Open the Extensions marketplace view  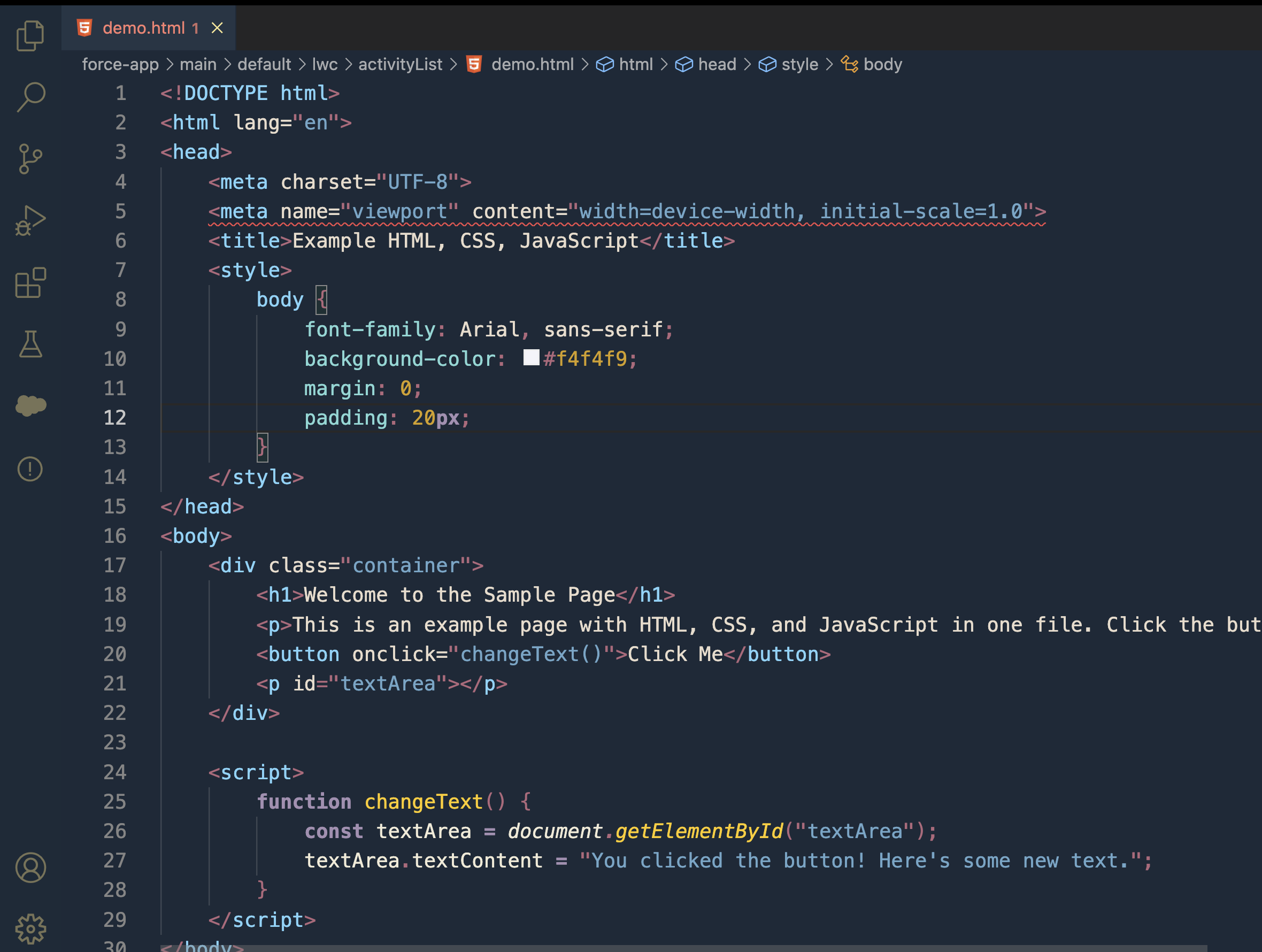30,282
